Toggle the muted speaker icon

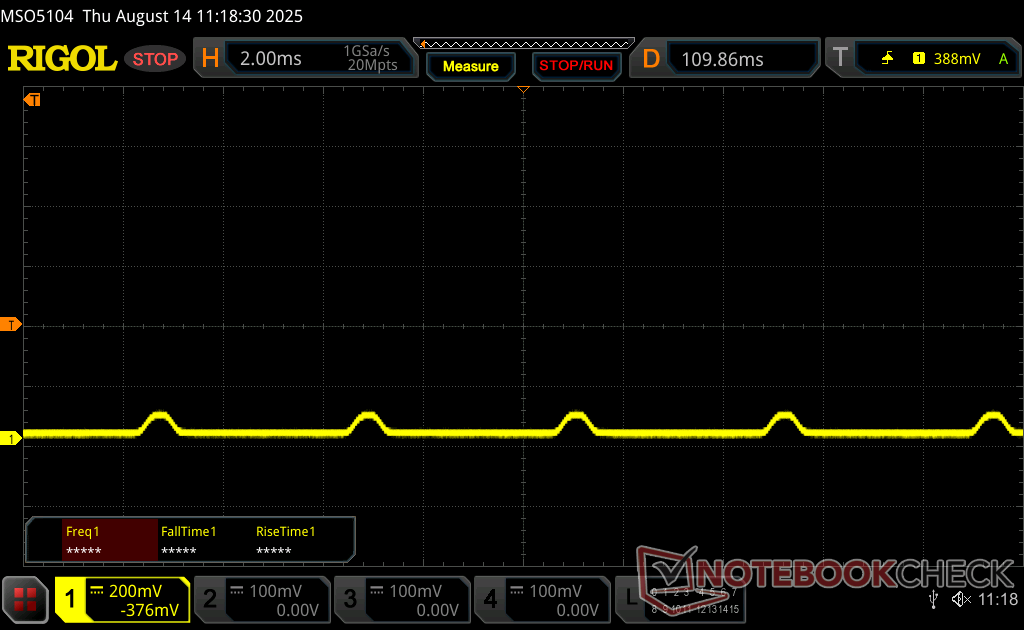(x=961, y=599)
